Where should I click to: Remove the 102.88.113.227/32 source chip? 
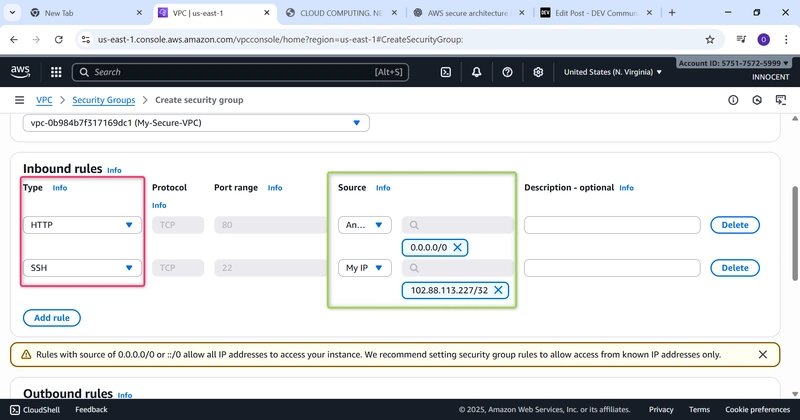(498, 290)
